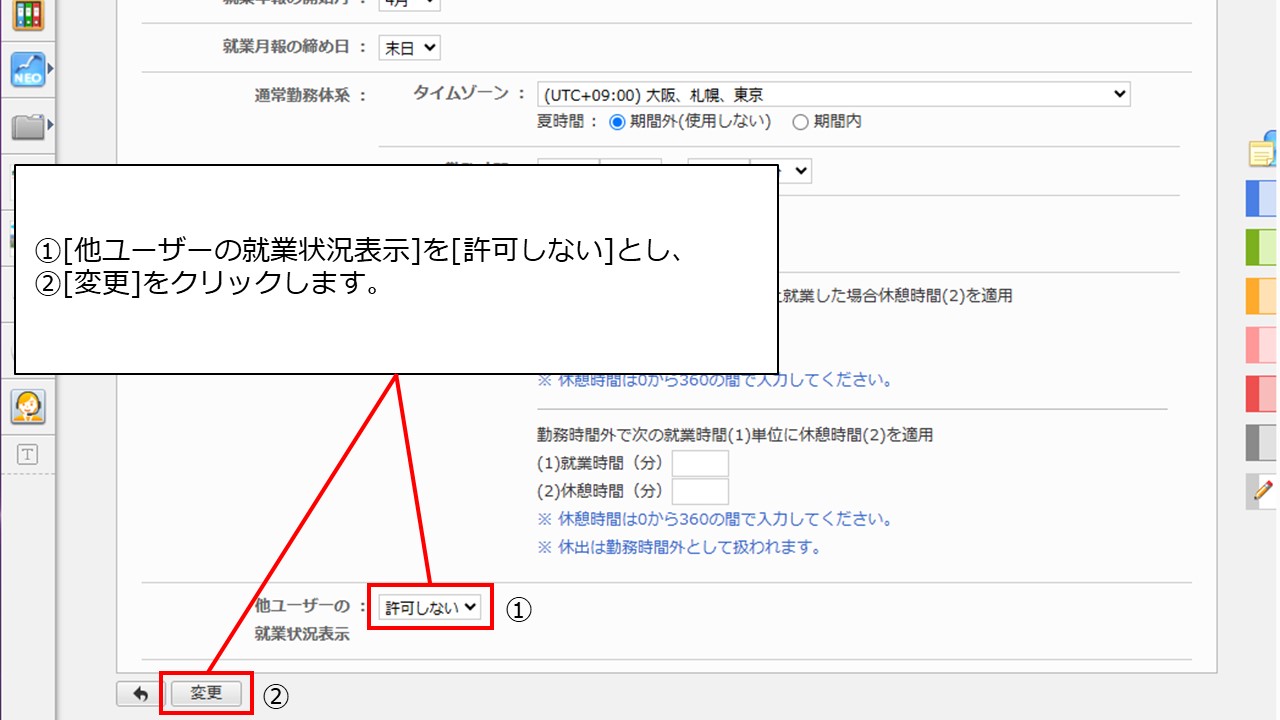This screenshot has width=1280, height=720.
Task: Click the back arrow button
Action: tap(141, 693)
